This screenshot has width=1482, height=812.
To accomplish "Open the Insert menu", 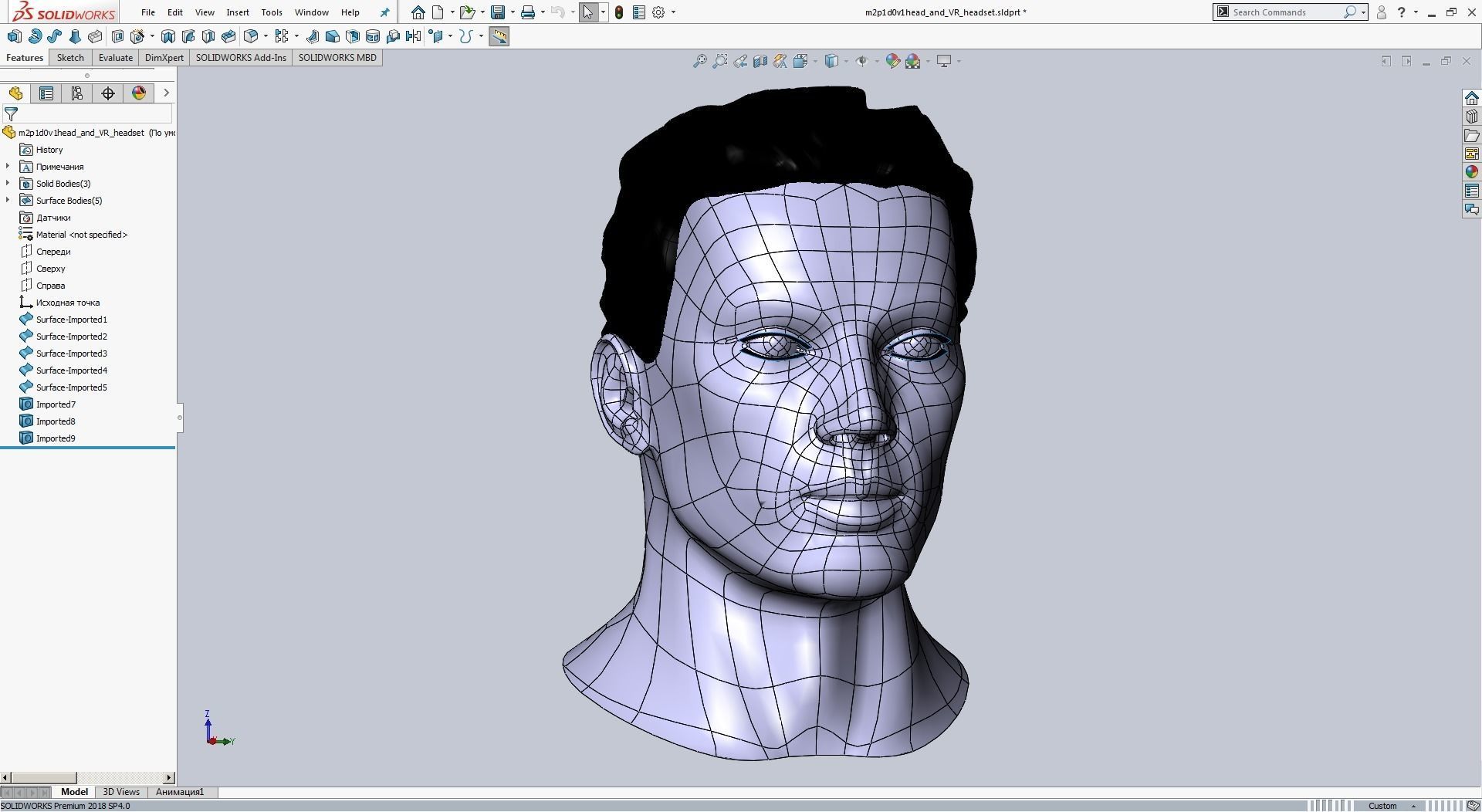I will point(238,12).
